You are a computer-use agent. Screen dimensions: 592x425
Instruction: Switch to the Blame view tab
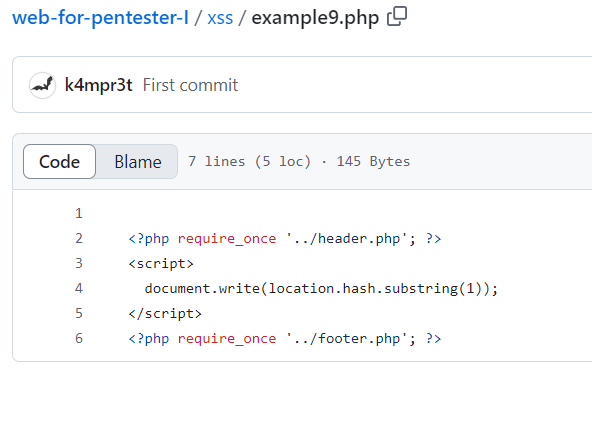pyautogui.click(x=138, y=162)
